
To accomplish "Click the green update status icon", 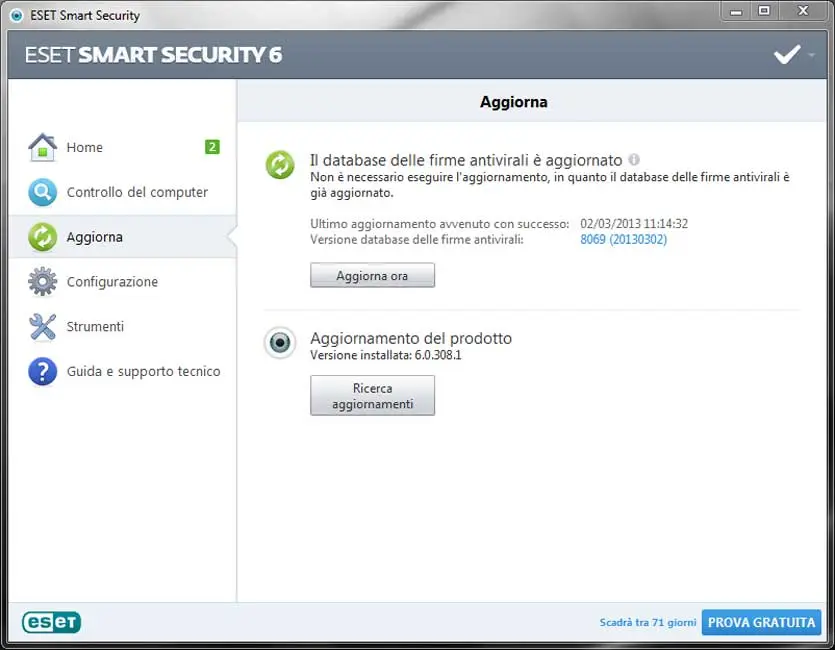I will [280, 164].
